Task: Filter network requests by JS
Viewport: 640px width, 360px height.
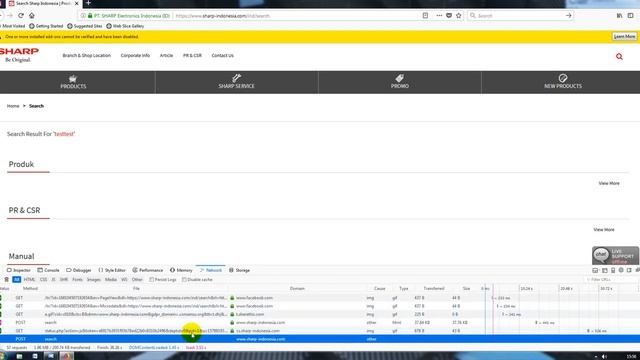Action: (x=53, y=280)
